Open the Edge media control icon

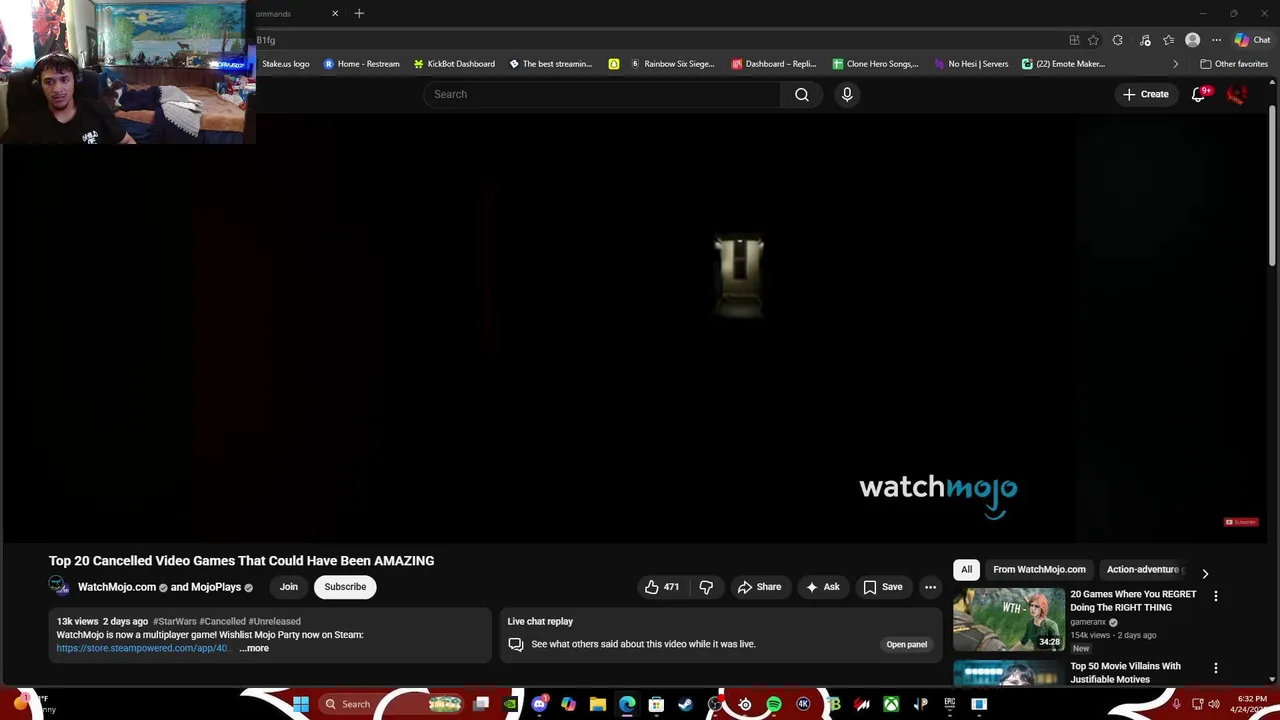(1143, 40)
